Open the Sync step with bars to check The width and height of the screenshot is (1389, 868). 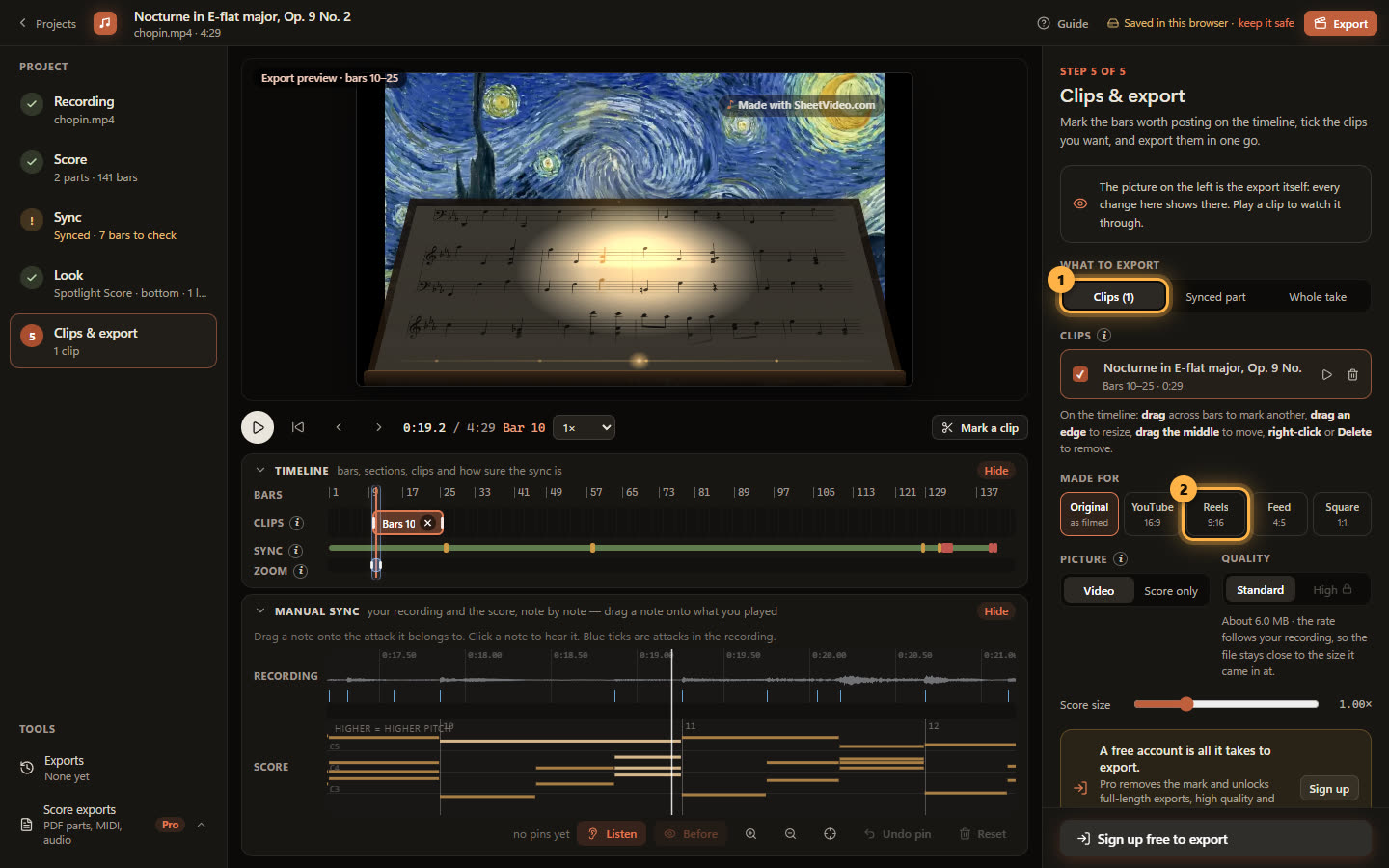coord(113,226)
